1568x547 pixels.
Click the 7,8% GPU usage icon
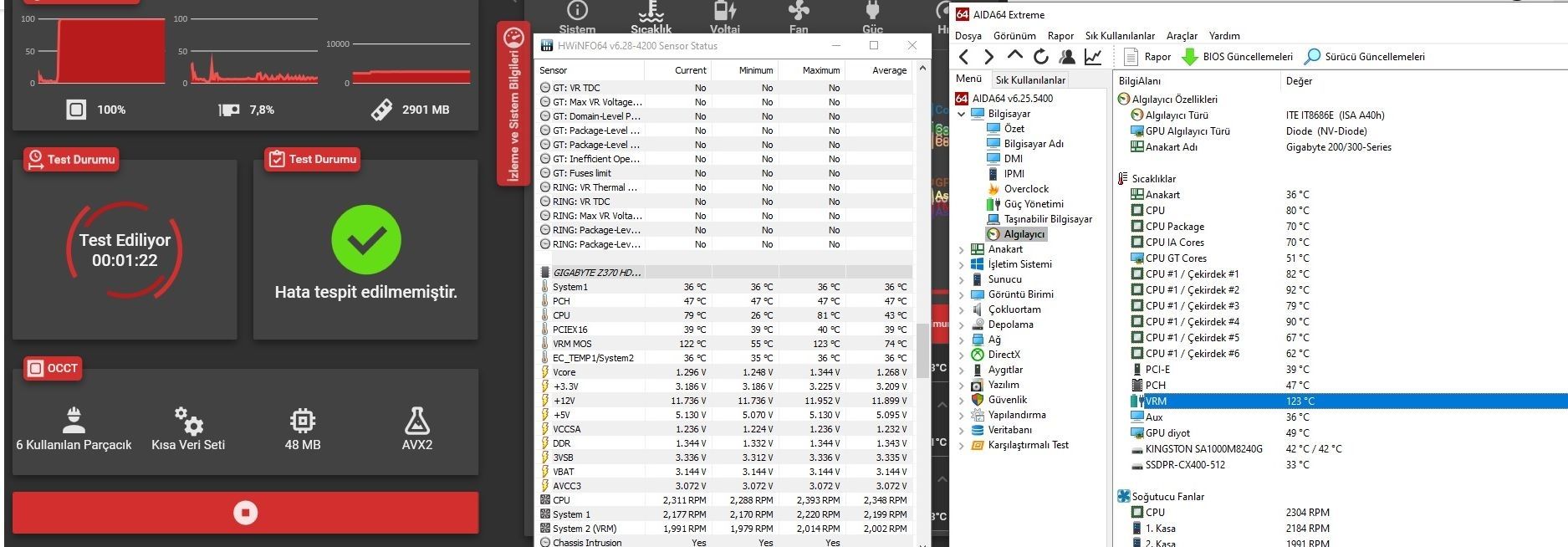click(x=229, y=110)
